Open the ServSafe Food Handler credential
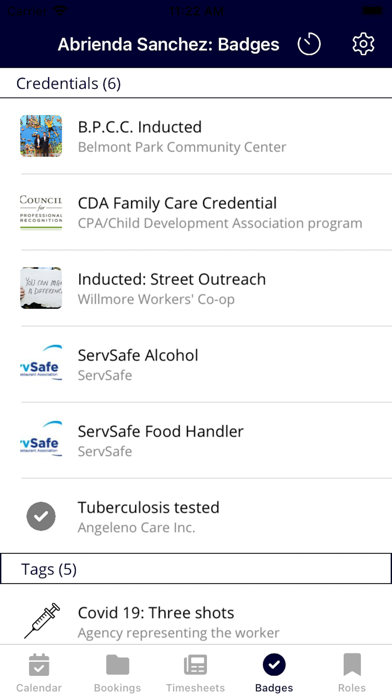This screenshot has width=392, height=696. click(196, 440)
